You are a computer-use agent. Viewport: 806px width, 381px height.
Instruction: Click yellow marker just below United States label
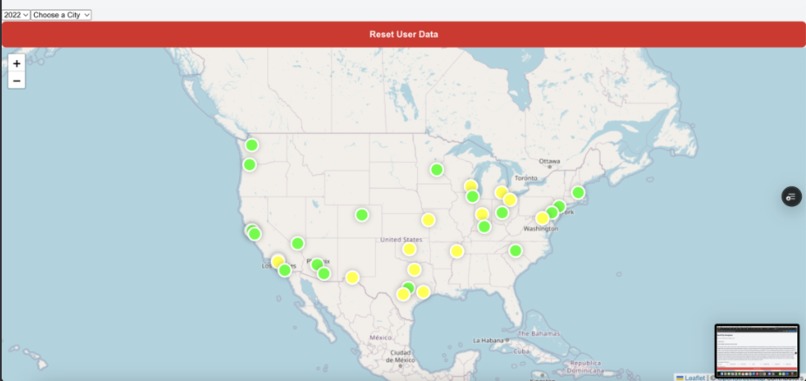tap(409, 249)
